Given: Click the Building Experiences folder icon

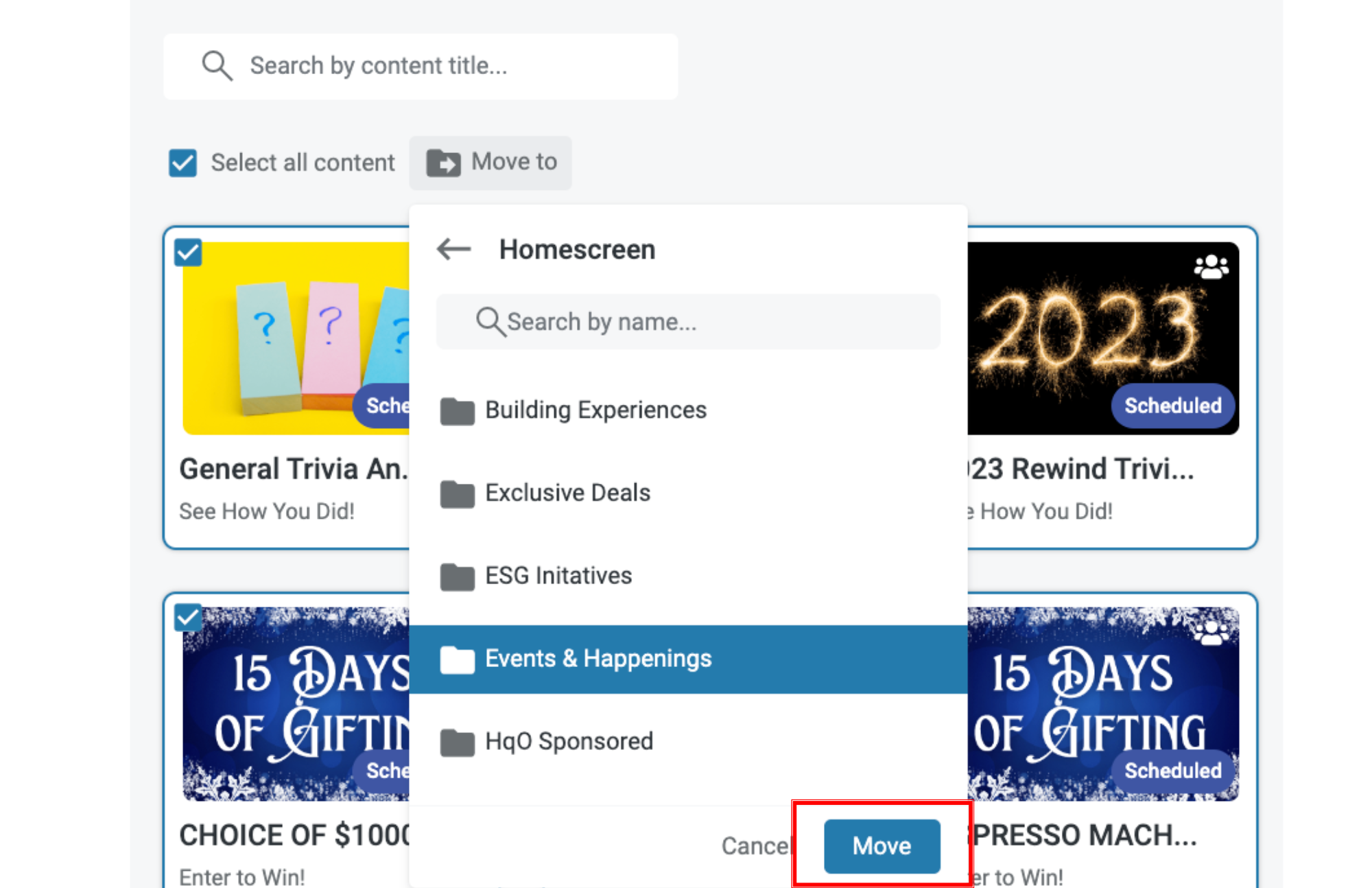Looking at the screenshot, I should click(457, 411).
